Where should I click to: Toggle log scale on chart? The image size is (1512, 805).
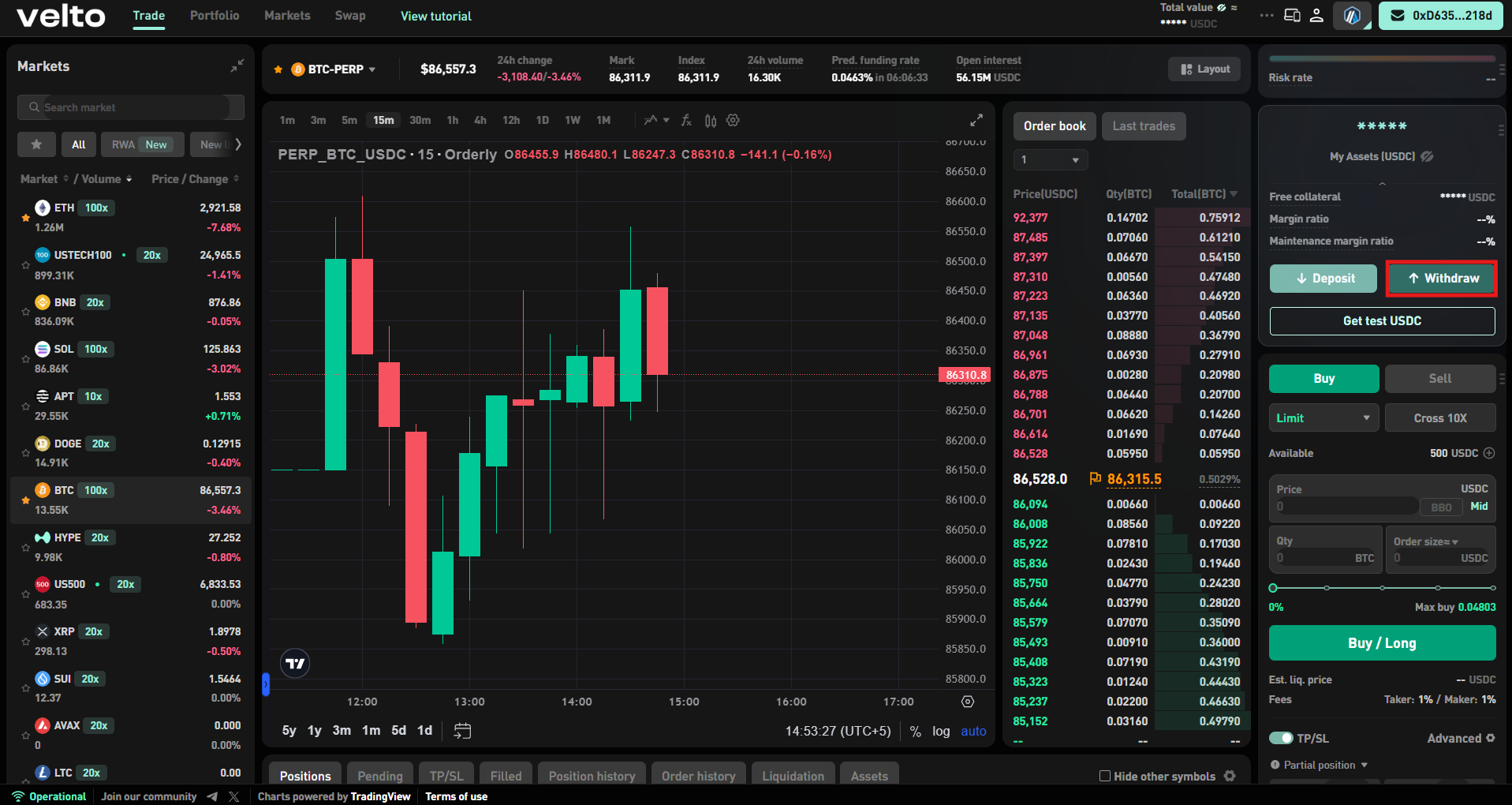[x=941, y=731]
